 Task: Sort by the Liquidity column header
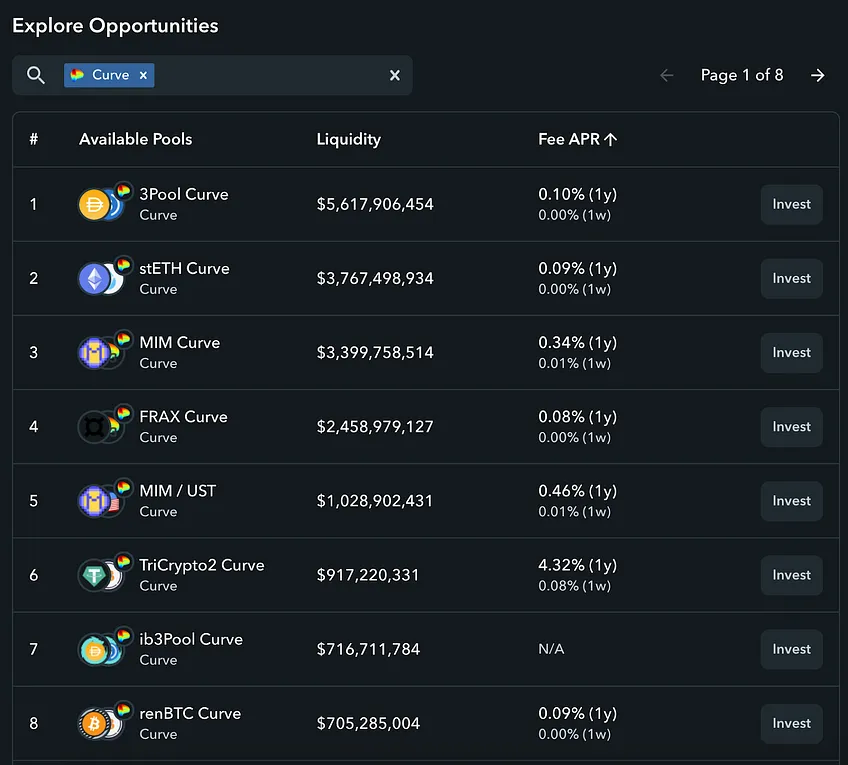tap(349, 139)
